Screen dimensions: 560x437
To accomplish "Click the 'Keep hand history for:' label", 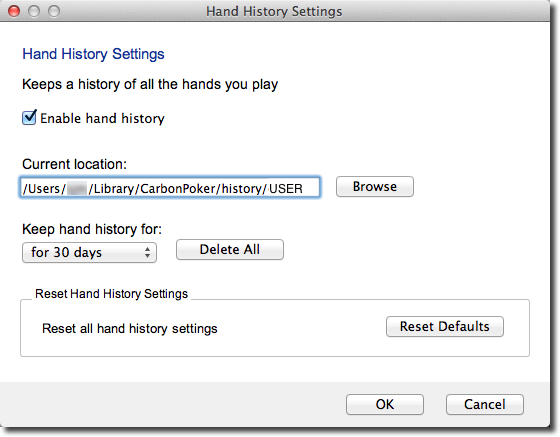I will (92, 229).
